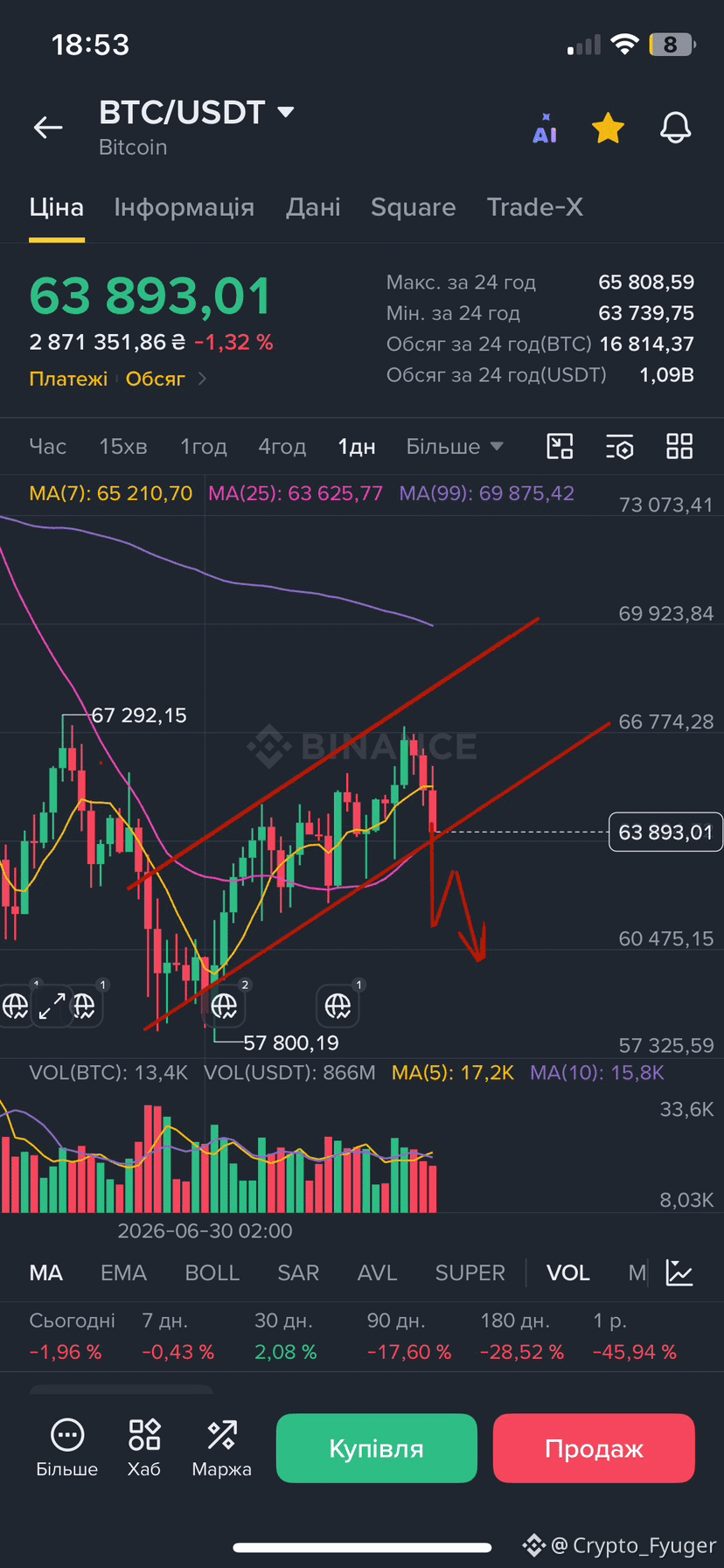Expand Більше intervals dropdown

[455, 447]
